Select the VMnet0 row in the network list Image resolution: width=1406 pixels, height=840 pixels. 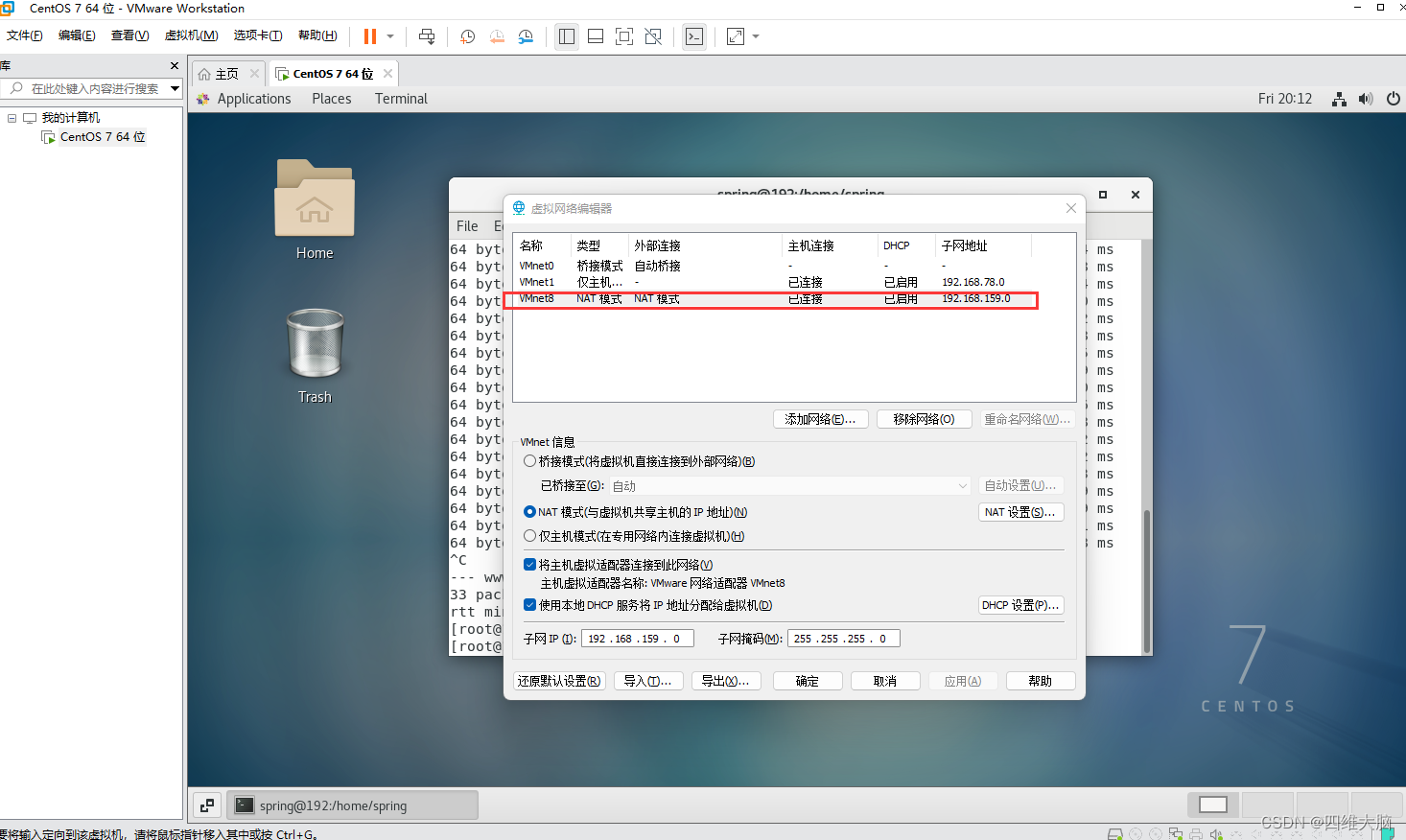(794, 266)
